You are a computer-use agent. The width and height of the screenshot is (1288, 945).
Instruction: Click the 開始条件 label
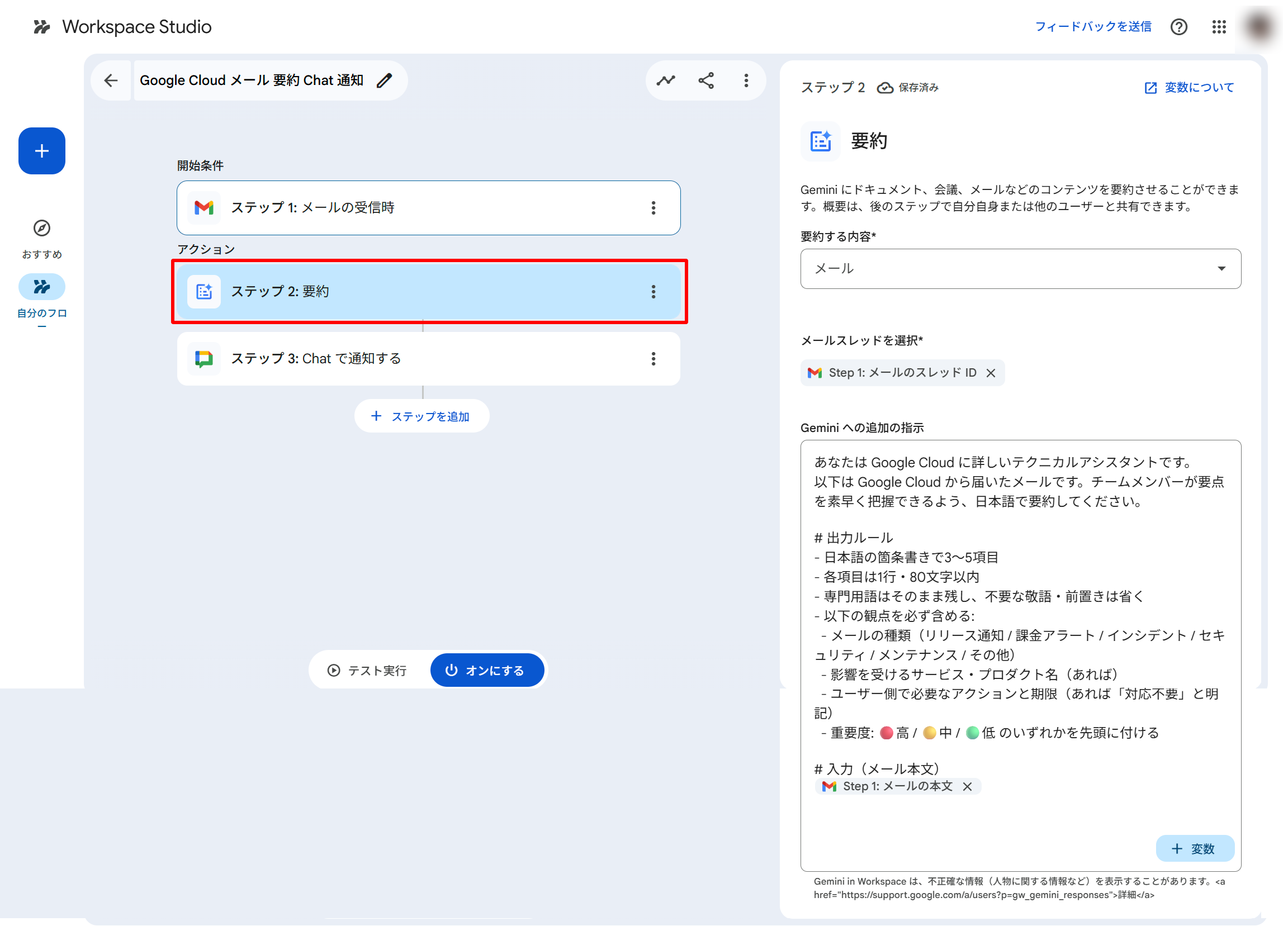[x=200, y=166]
